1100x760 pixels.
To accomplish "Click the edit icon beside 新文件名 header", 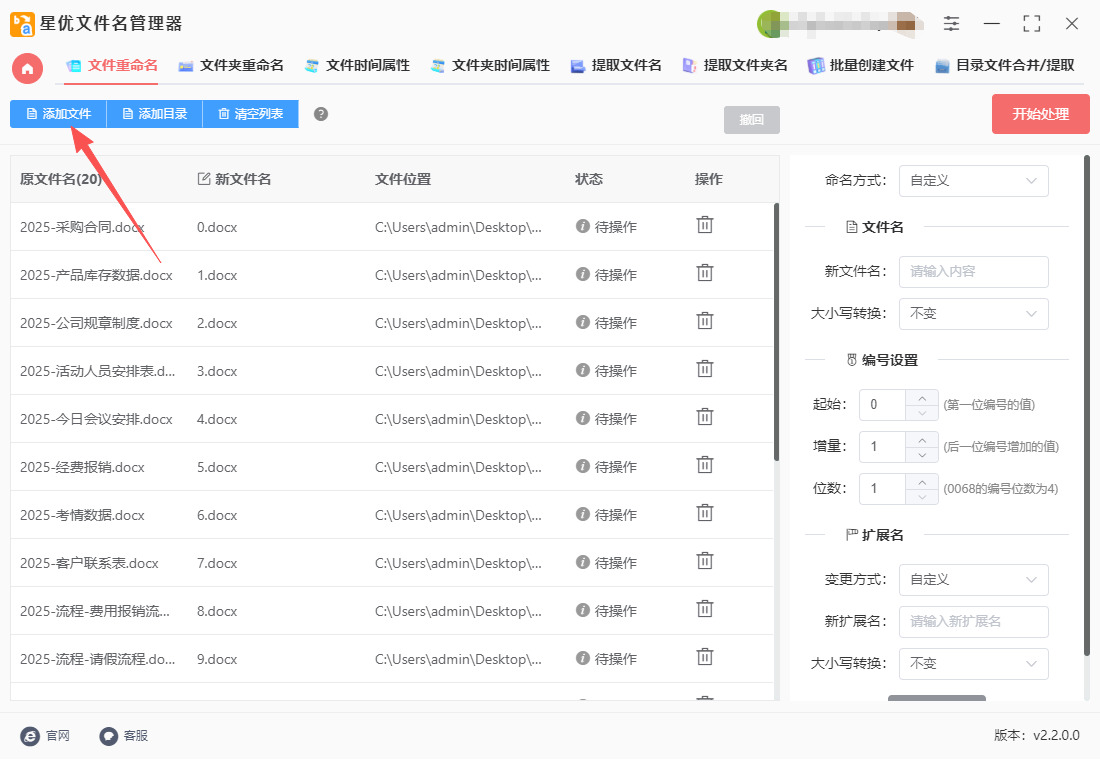I will click(x=204, y=179).
